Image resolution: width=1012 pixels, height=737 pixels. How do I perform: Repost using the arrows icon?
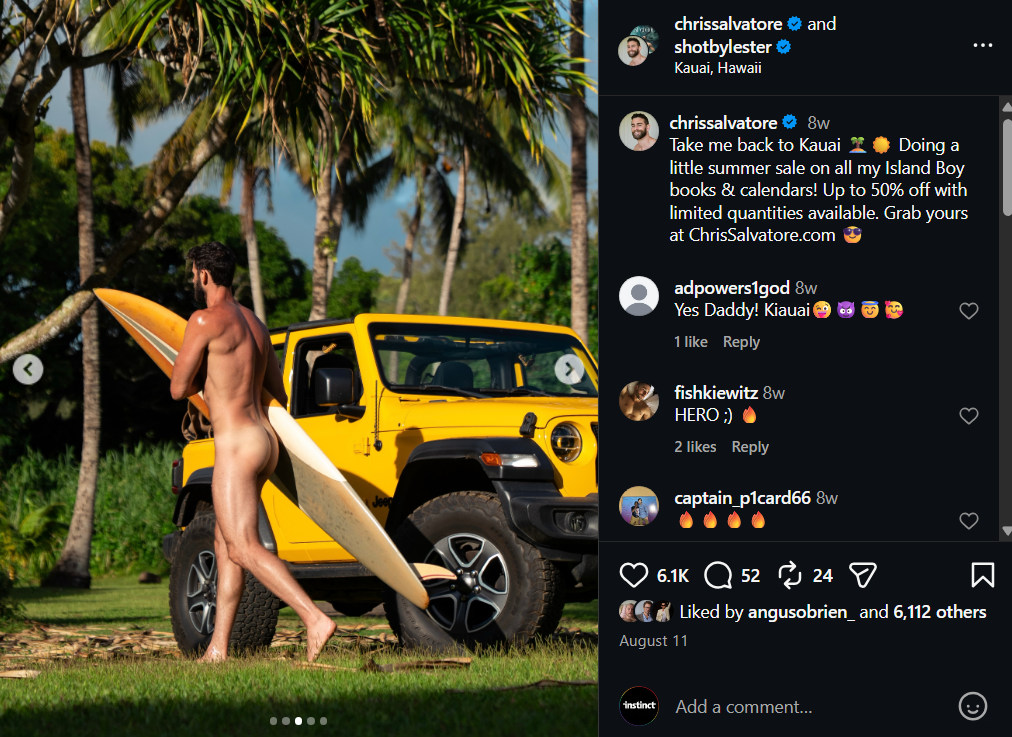point(789,575)
